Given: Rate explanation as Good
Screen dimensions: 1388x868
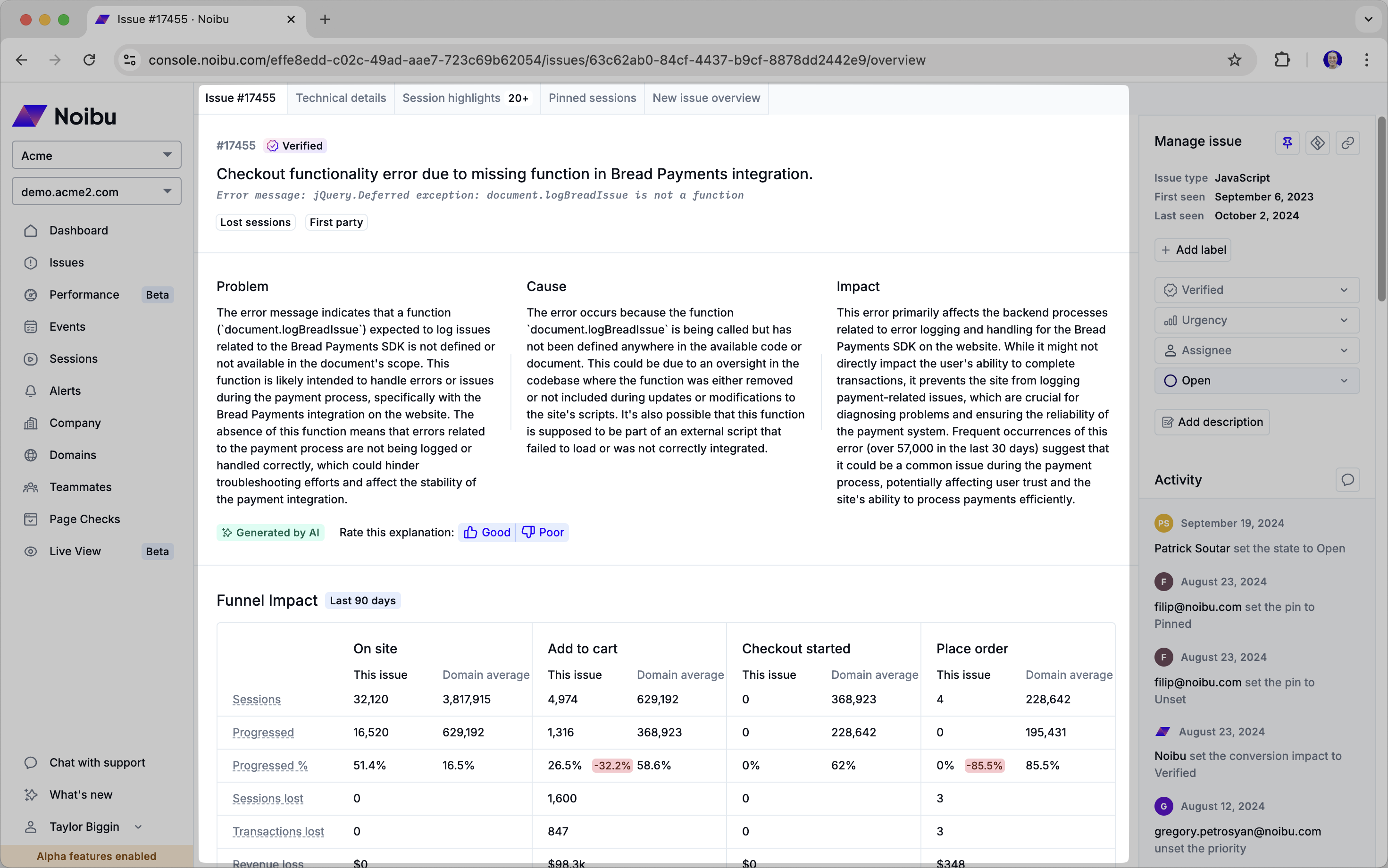Looking at the screenshot, I should (487, 532).
